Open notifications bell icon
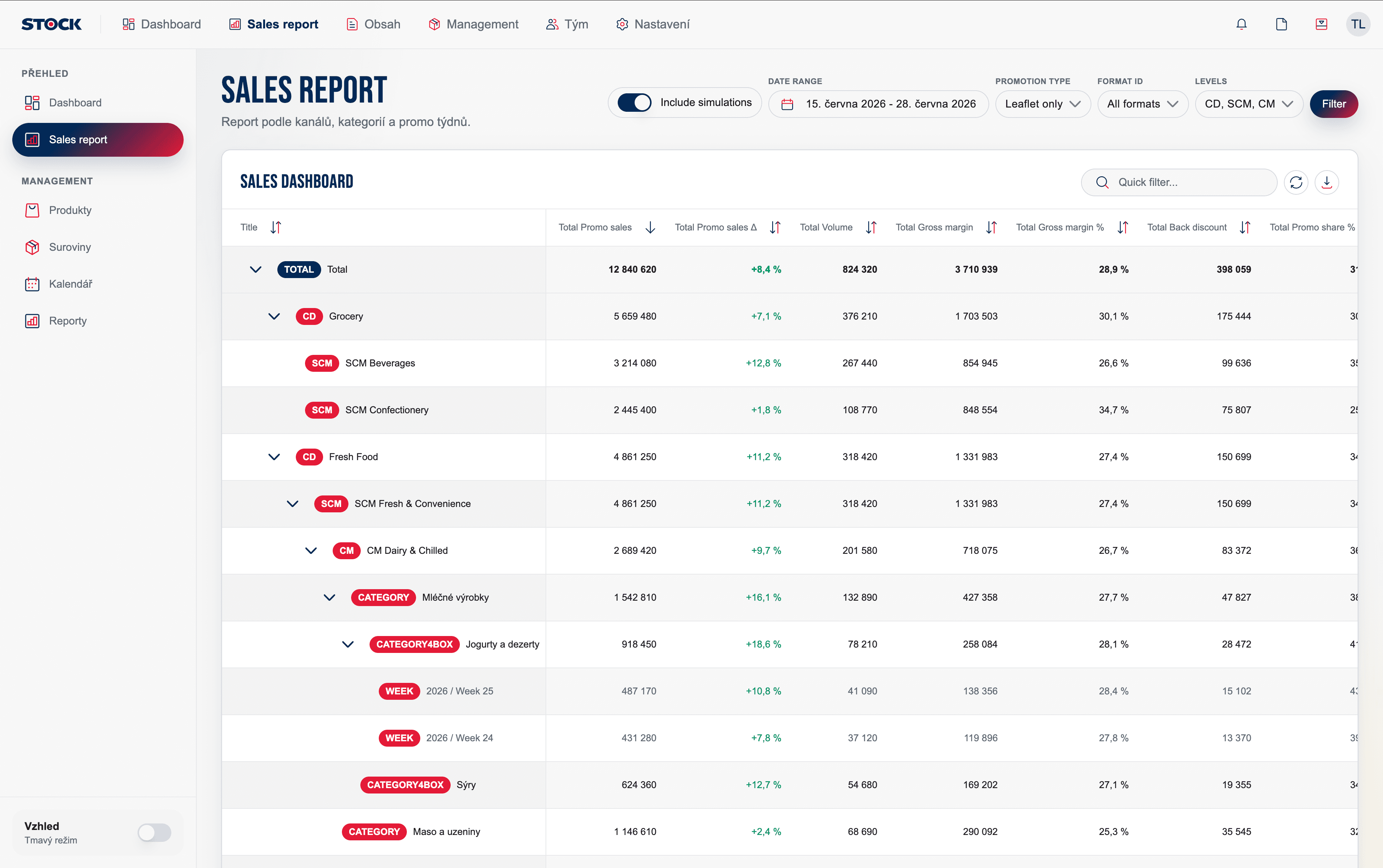The image size is (1383, 868). (1241, 24)
